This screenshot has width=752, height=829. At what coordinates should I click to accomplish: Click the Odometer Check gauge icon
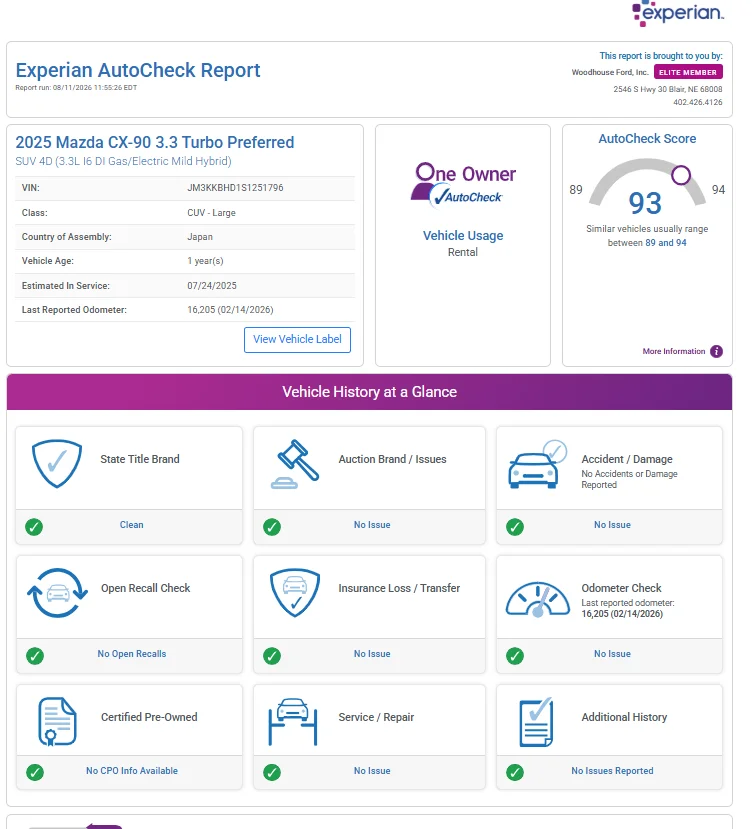[x=537, y=599]
